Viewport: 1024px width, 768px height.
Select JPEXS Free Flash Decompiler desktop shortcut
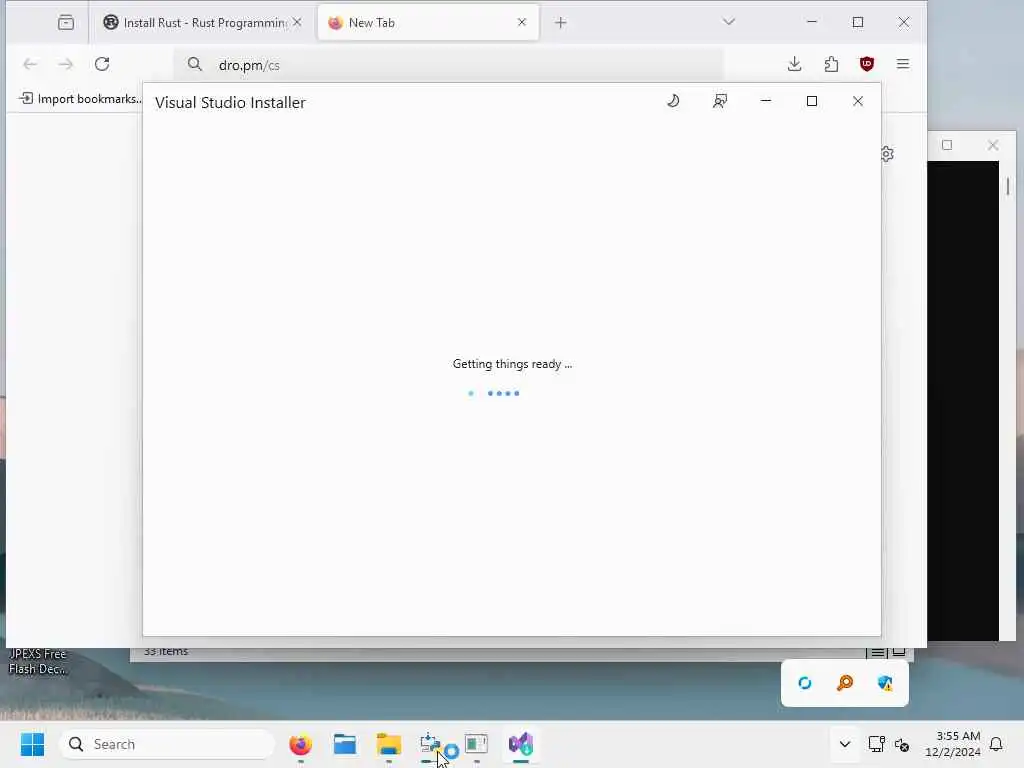[x=37, y=661]
